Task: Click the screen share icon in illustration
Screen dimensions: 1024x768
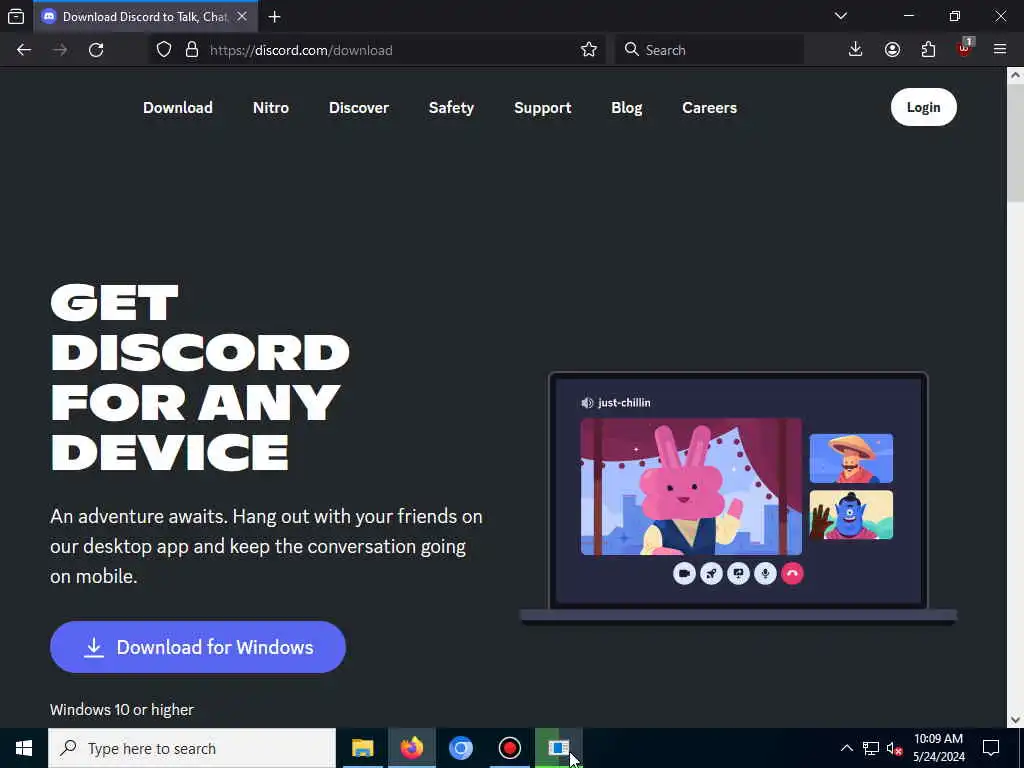Action: coord(738,573)
